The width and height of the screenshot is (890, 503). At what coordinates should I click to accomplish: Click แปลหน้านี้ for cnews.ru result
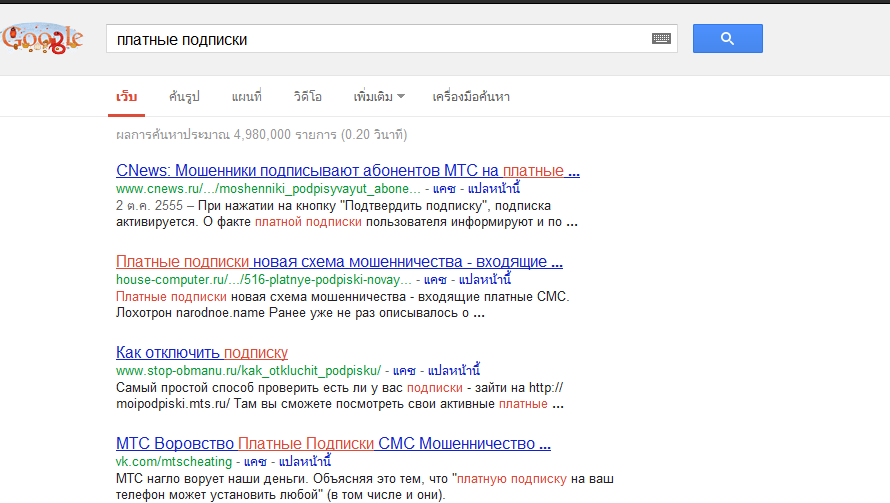494,188
